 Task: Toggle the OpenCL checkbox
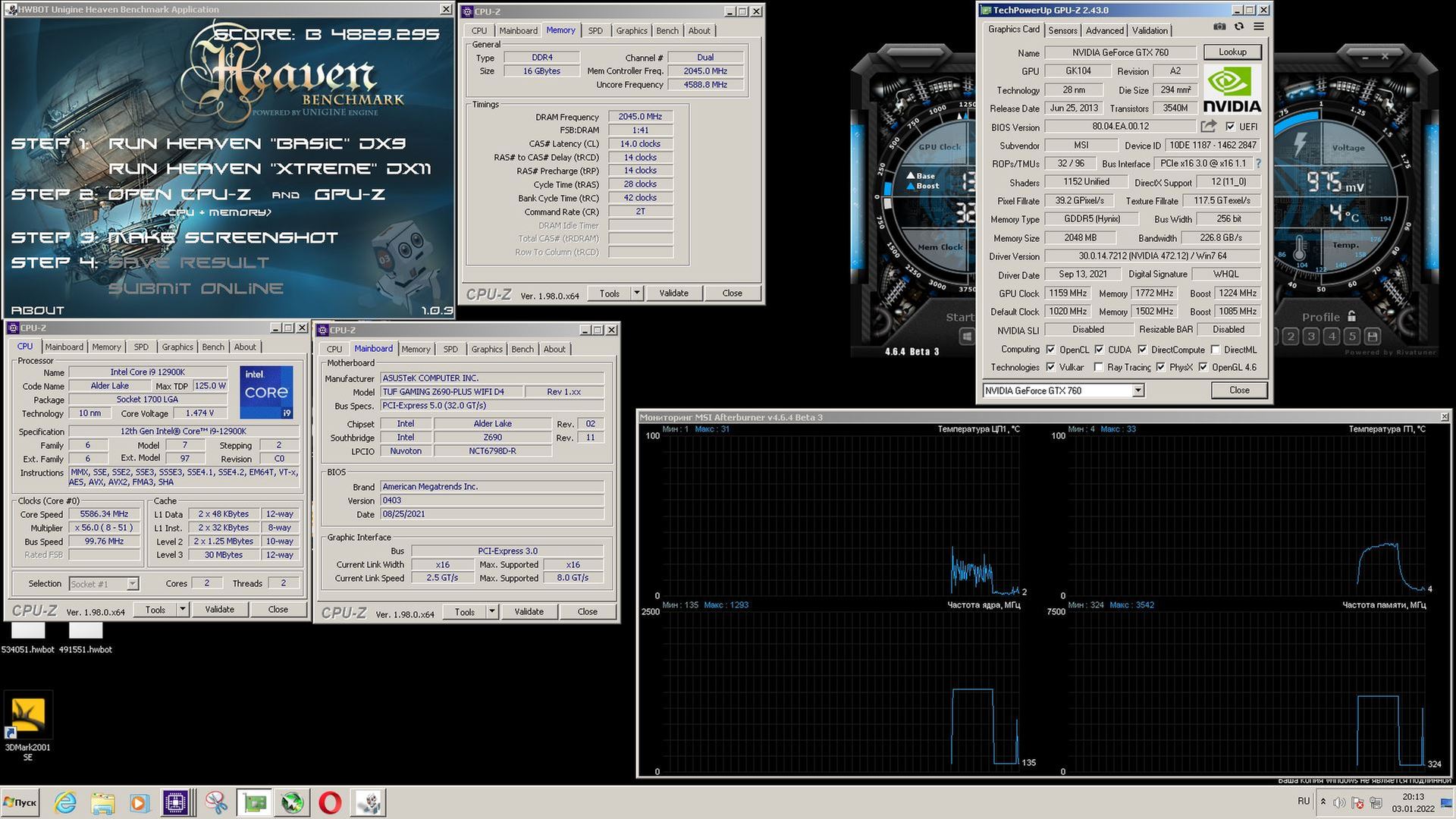tap(1050, 350)
